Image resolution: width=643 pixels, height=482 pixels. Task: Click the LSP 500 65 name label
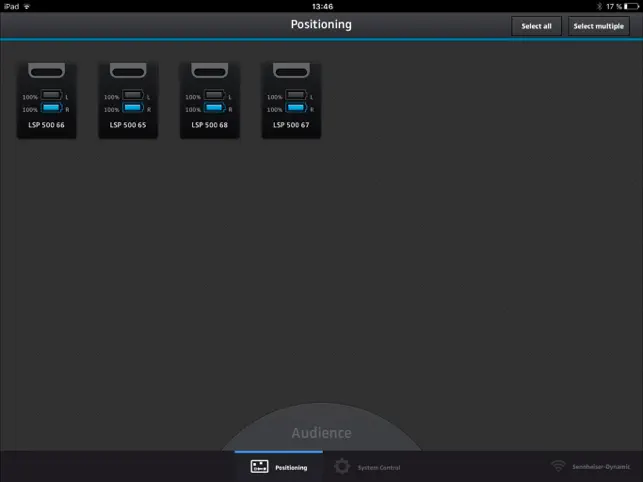click(128, 125)
